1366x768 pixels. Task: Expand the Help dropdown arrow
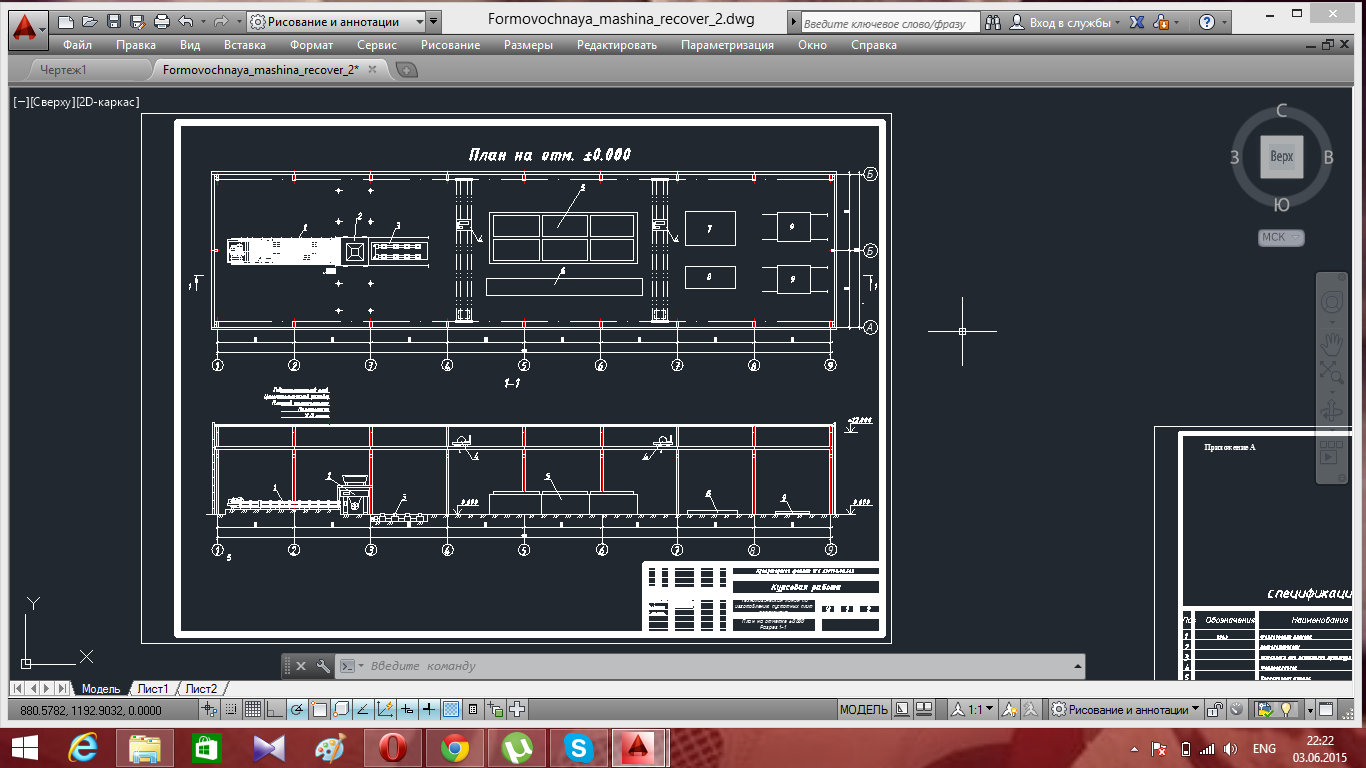pos(1226,21)
